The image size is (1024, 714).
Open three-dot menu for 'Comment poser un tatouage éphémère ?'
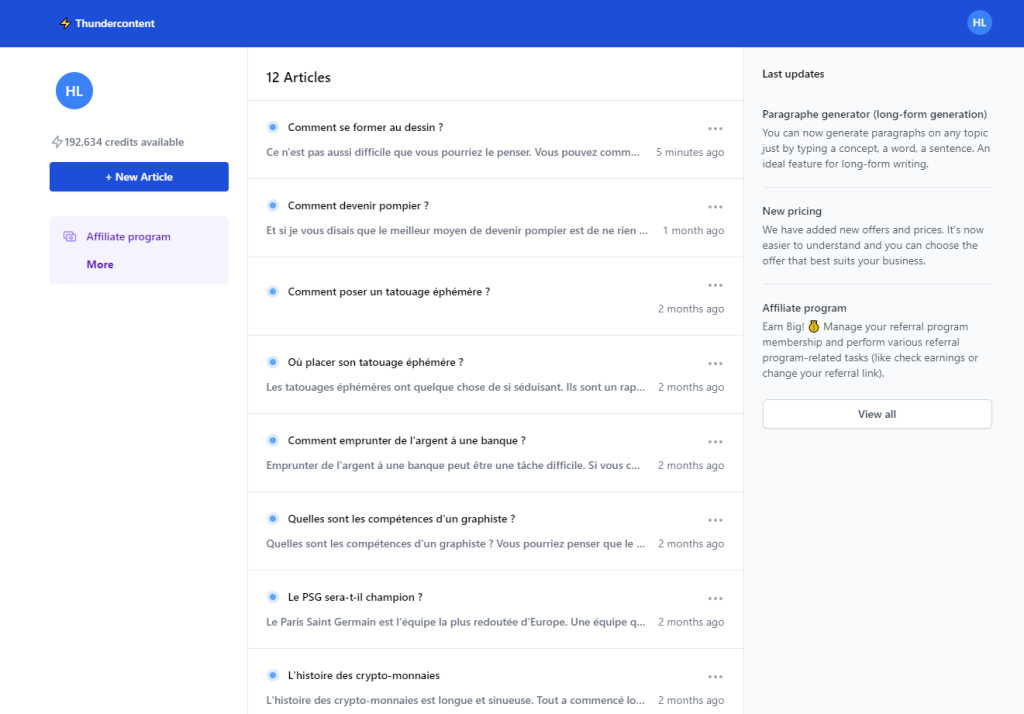(715, 285)
